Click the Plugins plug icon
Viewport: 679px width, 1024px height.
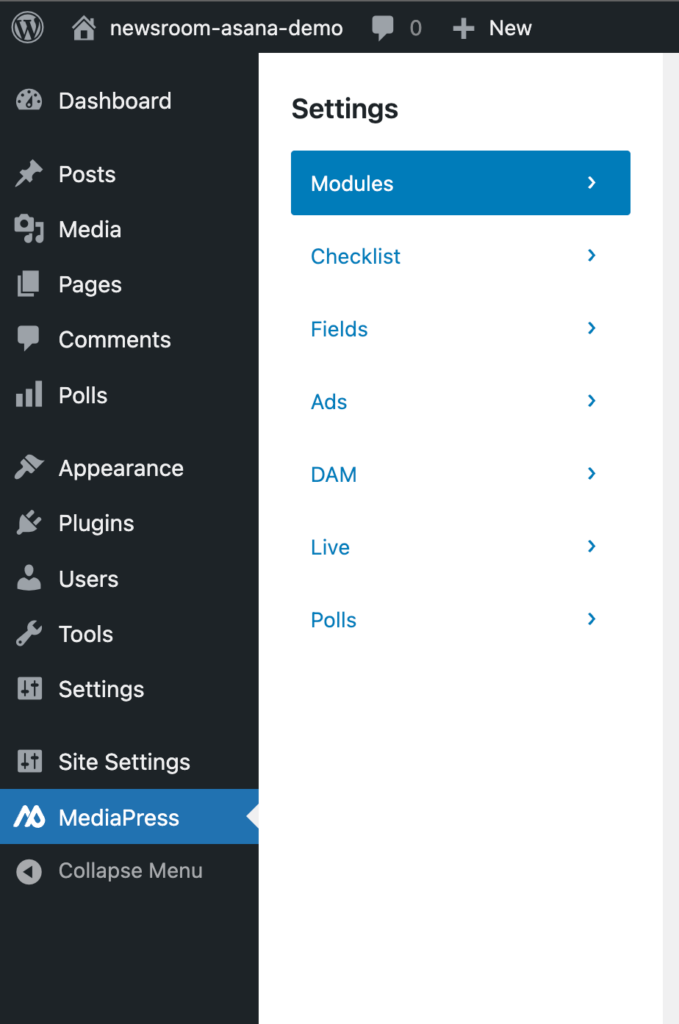coord(29,523)
